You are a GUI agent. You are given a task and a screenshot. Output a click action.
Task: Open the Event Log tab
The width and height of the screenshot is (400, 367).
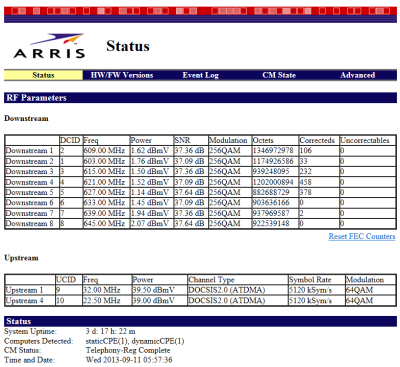(200, 75)
